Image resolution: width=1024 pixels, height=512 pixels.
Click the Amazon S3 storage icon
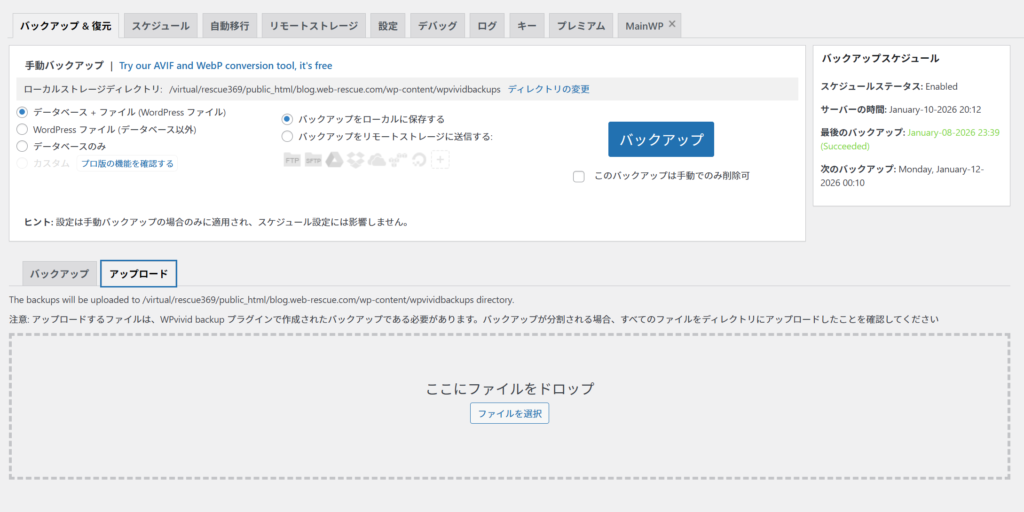(x=397, y=160)
